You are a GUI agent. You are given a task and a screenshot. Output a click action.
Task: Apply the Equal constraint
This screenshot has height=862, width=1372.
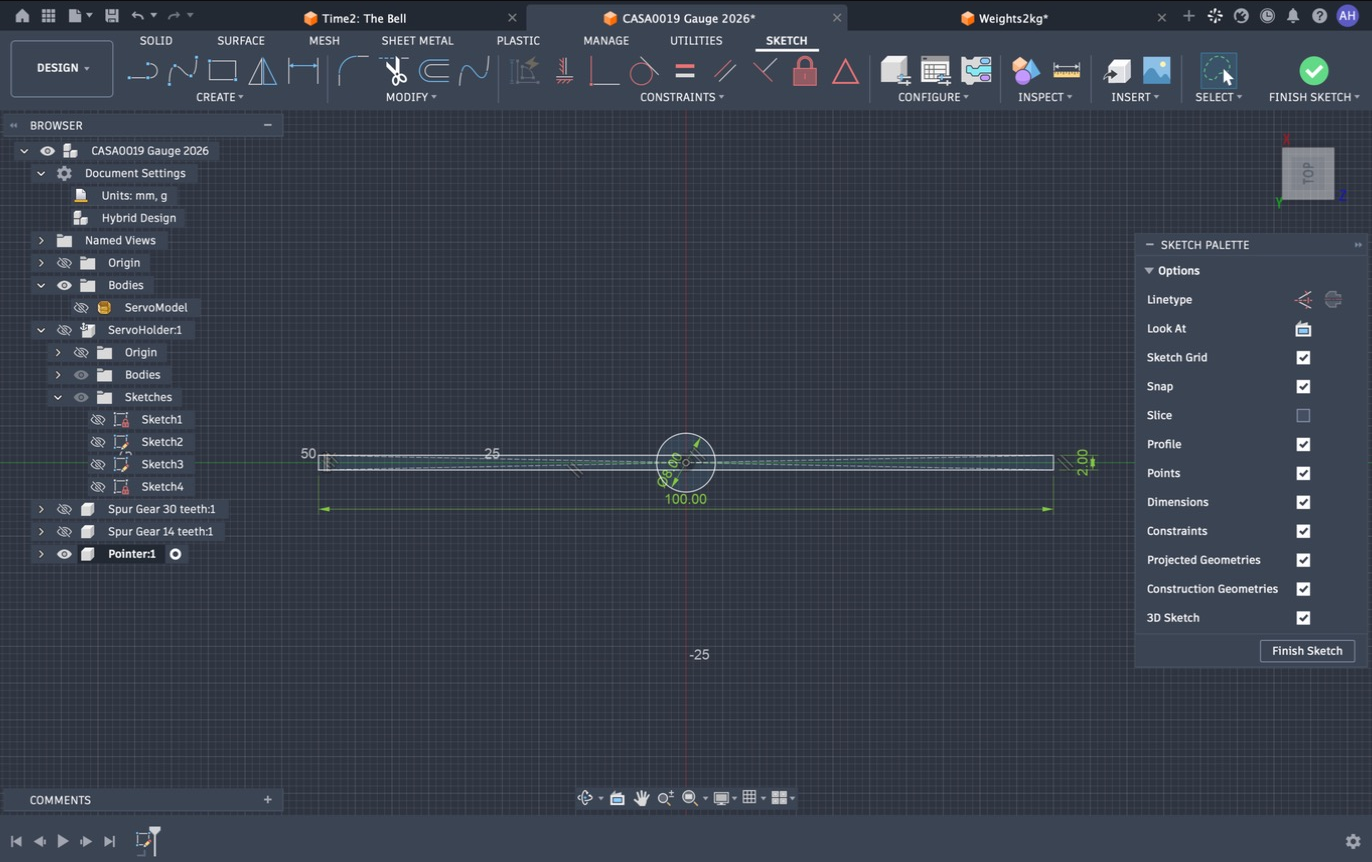tap(685, 71)
